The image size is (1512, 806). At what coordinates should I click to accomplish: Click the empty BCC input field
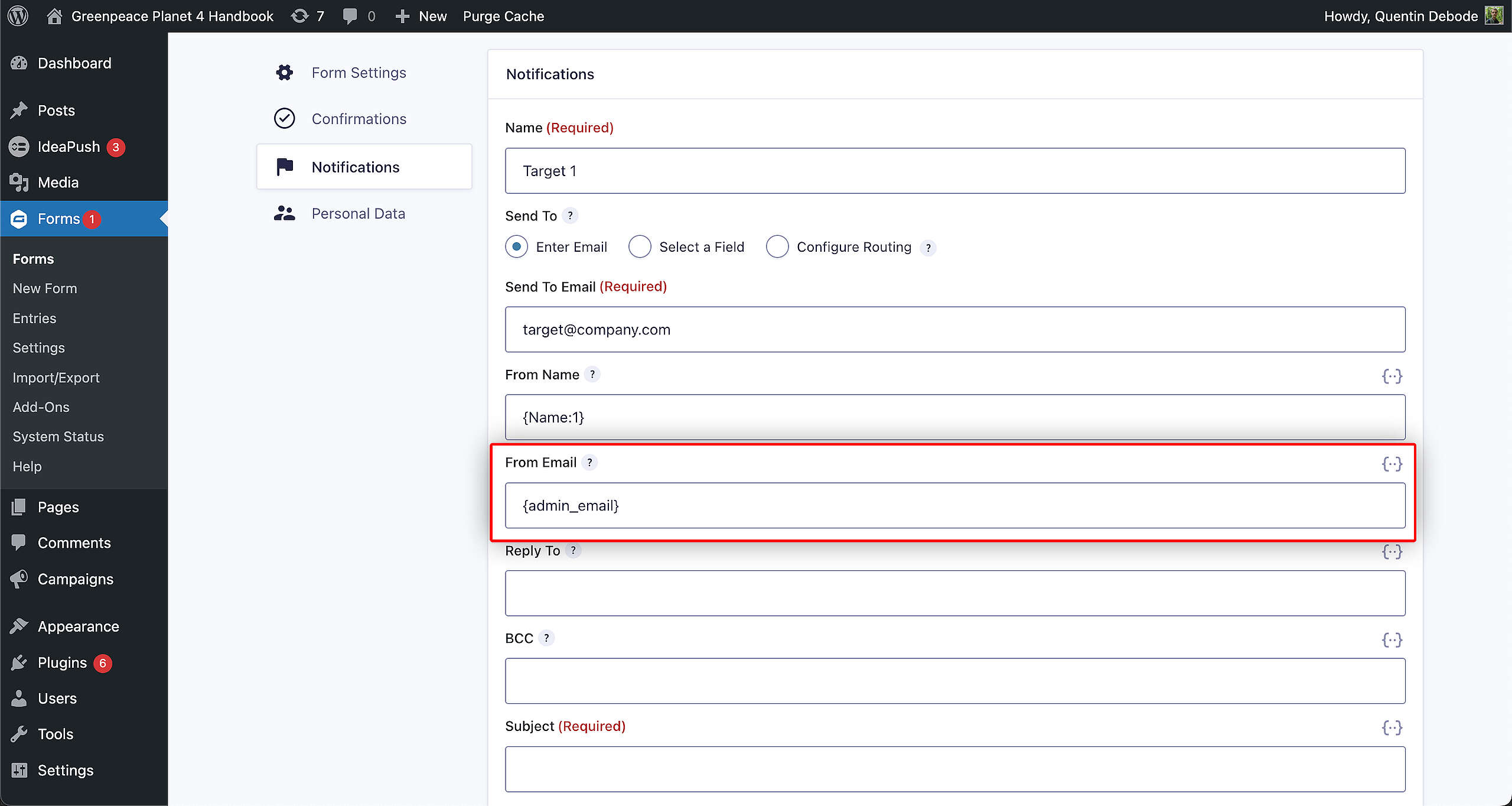(955, 681)
